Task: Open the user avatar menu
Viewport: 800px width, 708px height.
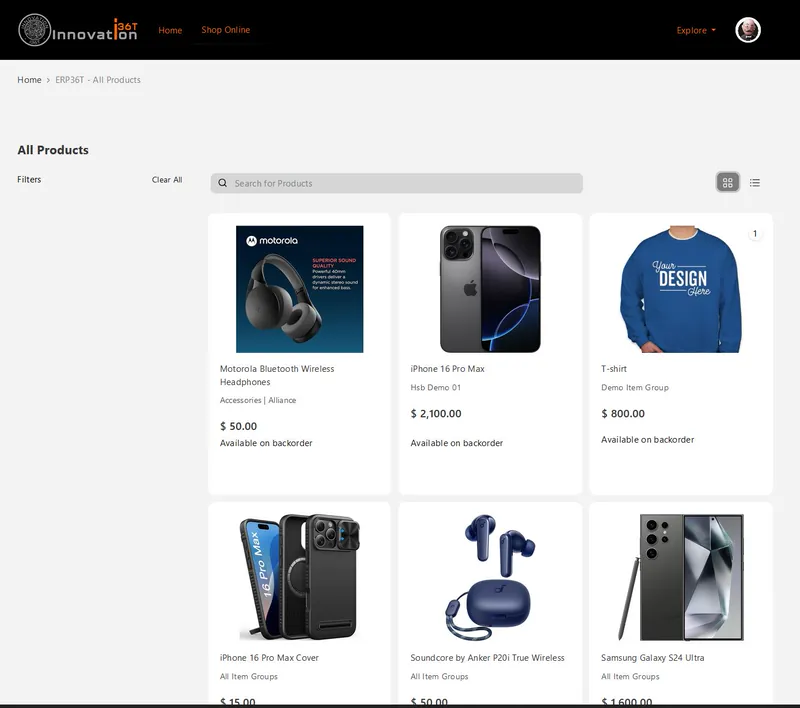Action: coord(748,30)
